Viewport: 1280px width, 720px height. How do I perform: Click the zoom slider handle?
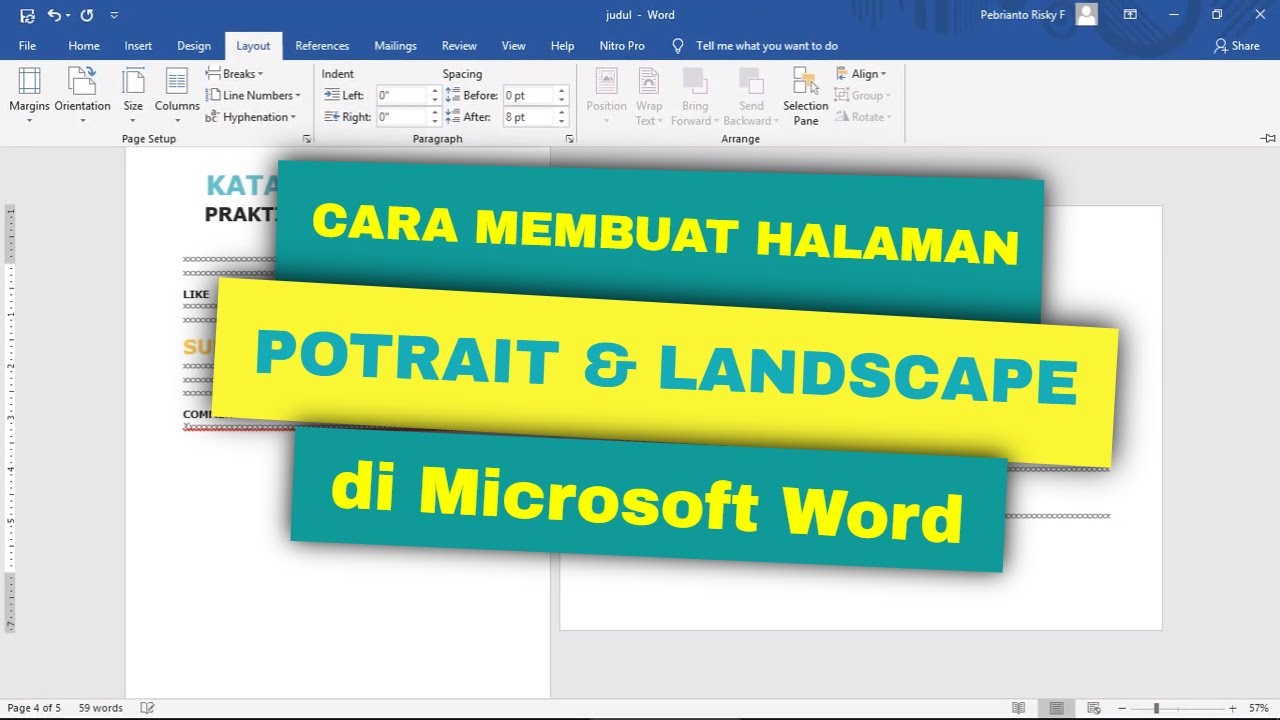[1156, 708]
